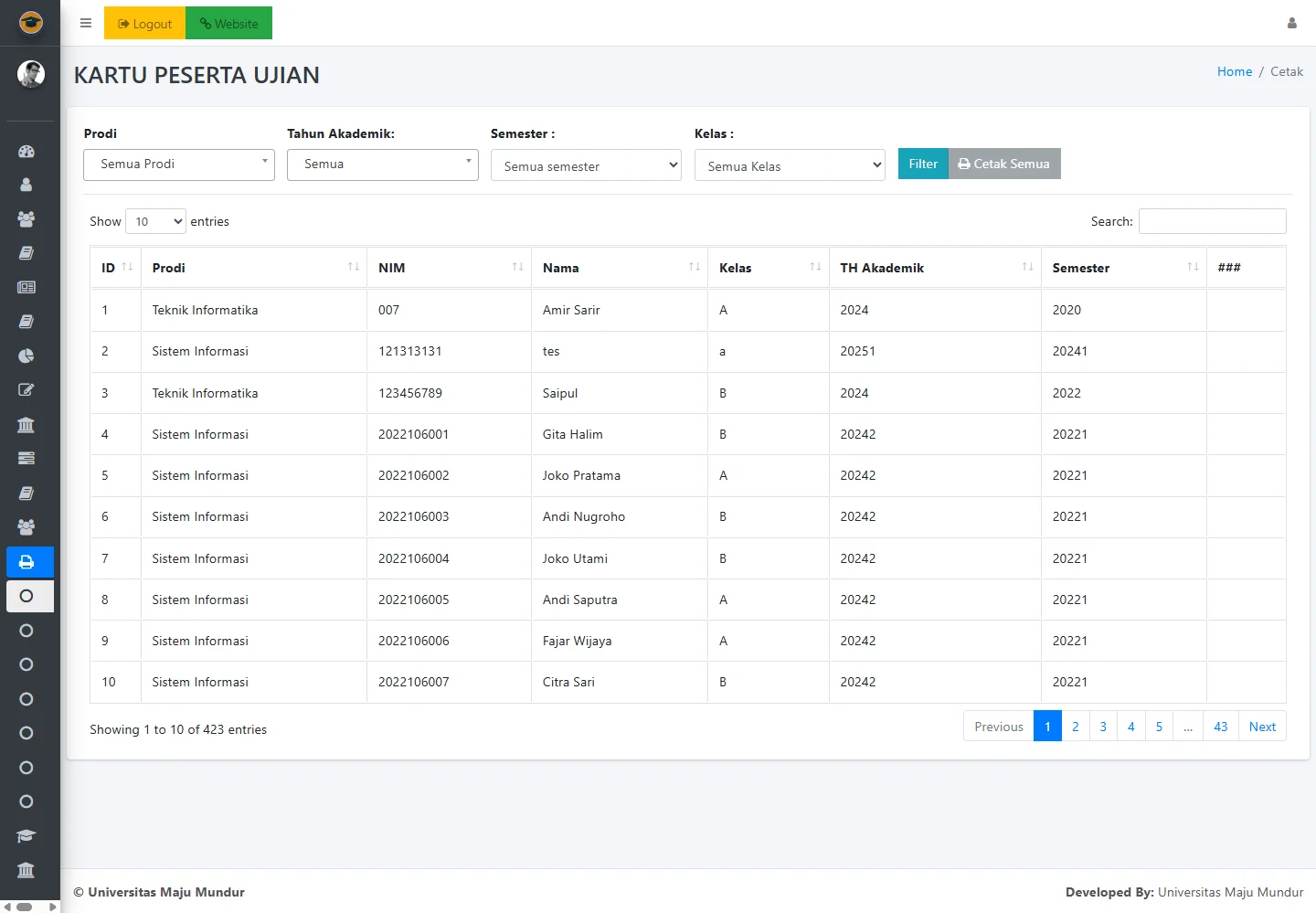The height and width of the screenshot is (913, 1316).
Task: Click the newspaper icon in sidebar
Action: pyautogui.click(x=27, y=287)
